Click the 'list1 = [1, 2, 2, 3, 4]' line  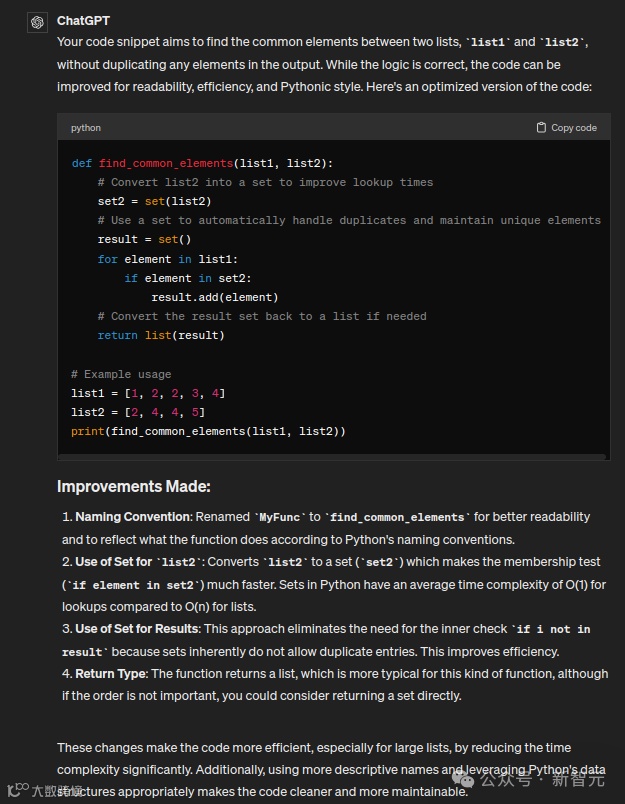point(148,393)
